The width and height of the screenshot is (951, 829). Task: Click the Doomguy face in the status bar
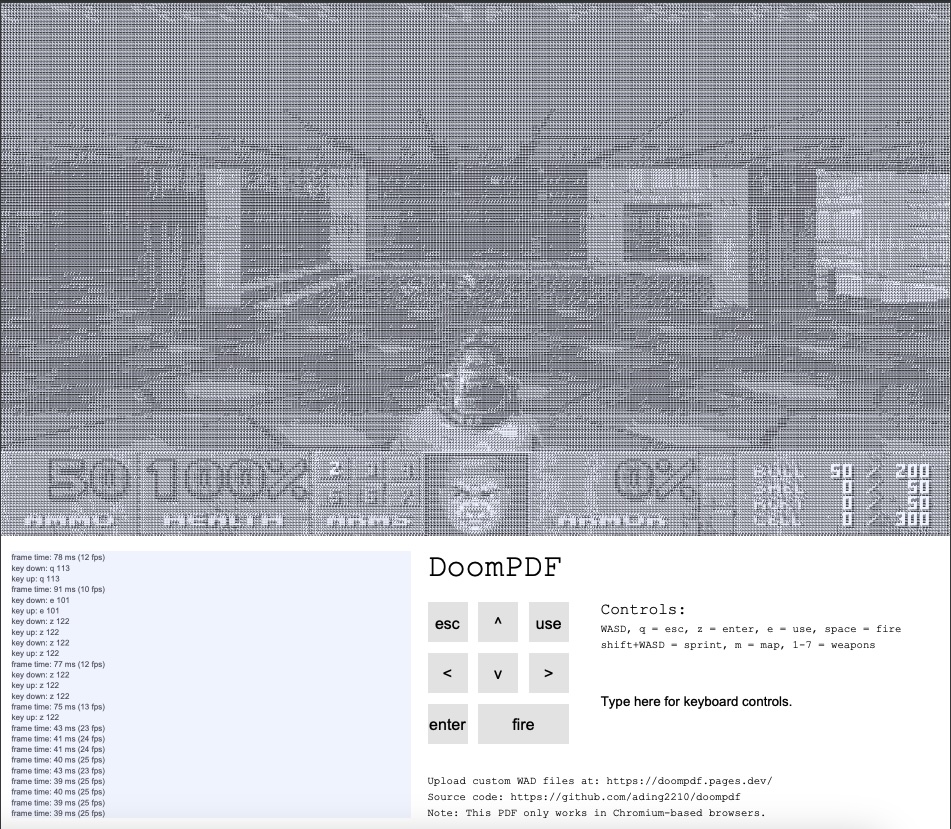click(x=477, y=495)
